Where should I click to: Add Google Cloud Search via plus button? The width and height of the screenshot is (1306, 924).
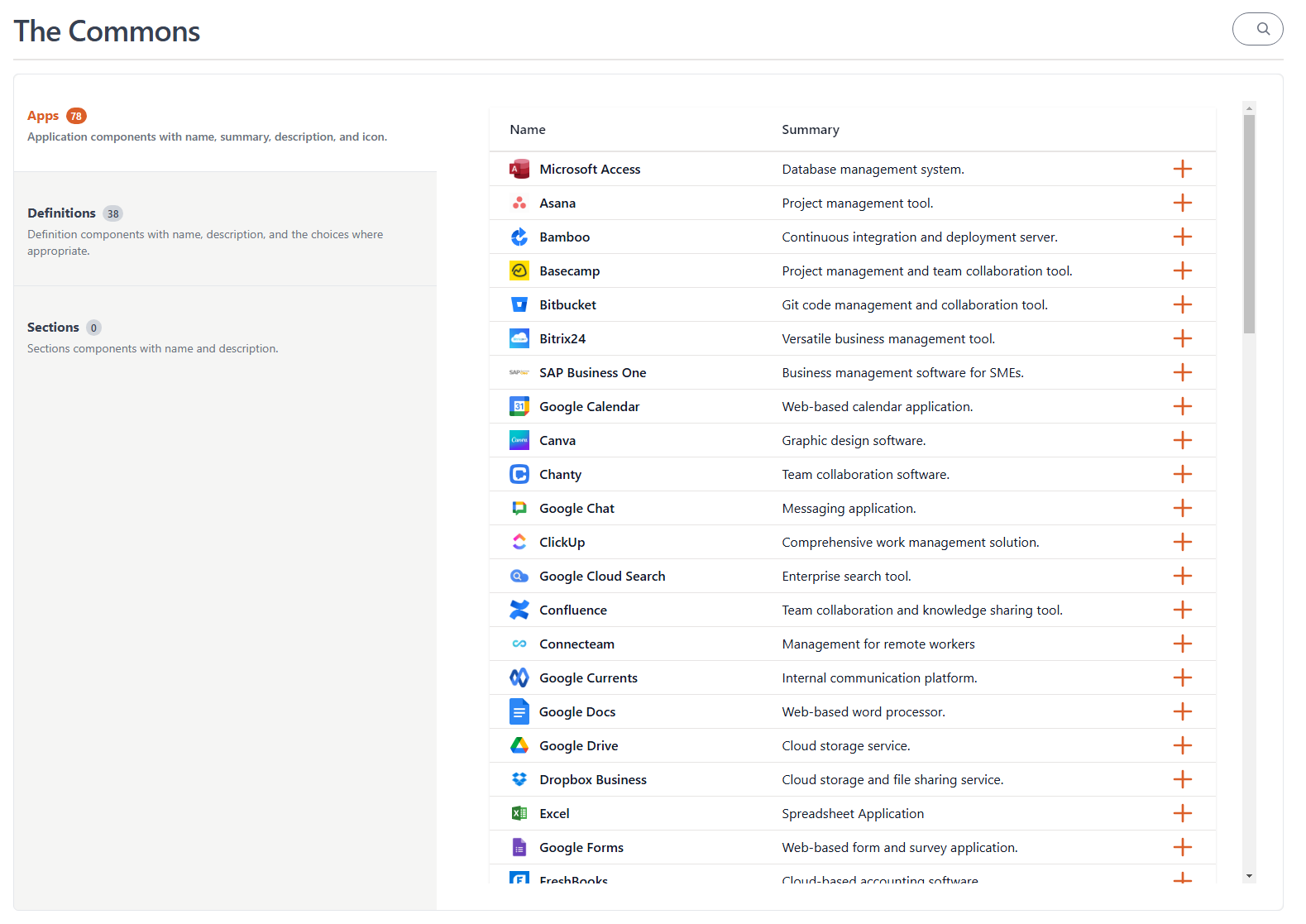tap(1183, 576)
